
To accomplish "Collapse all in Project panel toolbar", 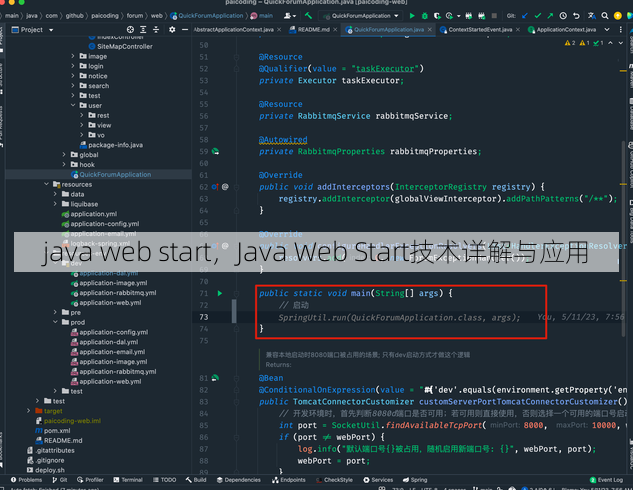I will (156, 29).
